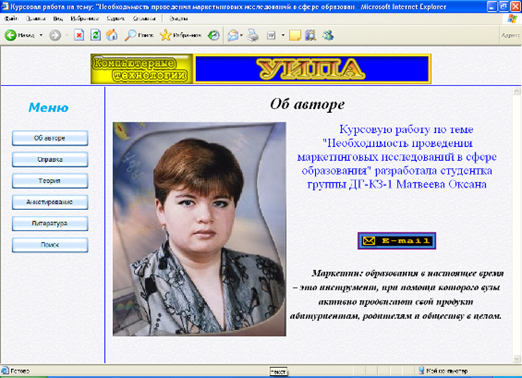Open the Справка sidebar button
Image resolution: width=522 pixels, height=378 pixels.
pos(50,159)
